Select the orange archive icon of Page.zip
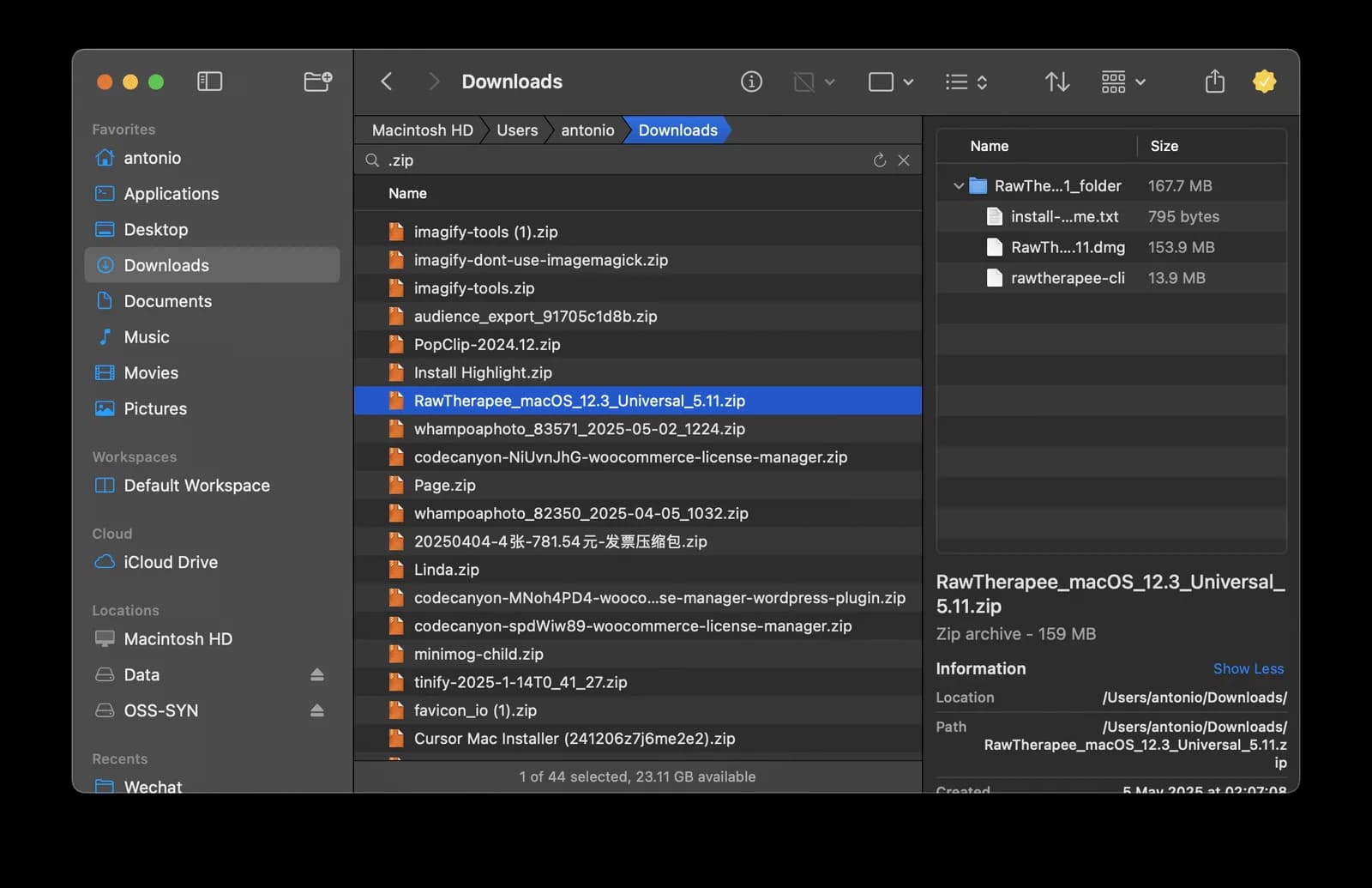 (x=395, y=485)
